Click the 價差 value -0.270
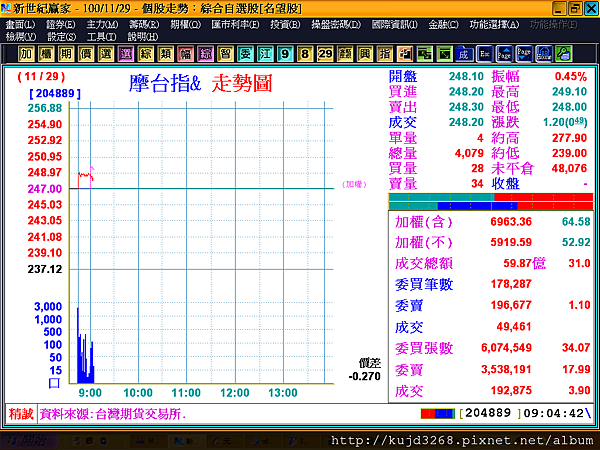Screen dimensions: 600x450 coord(364,376)
